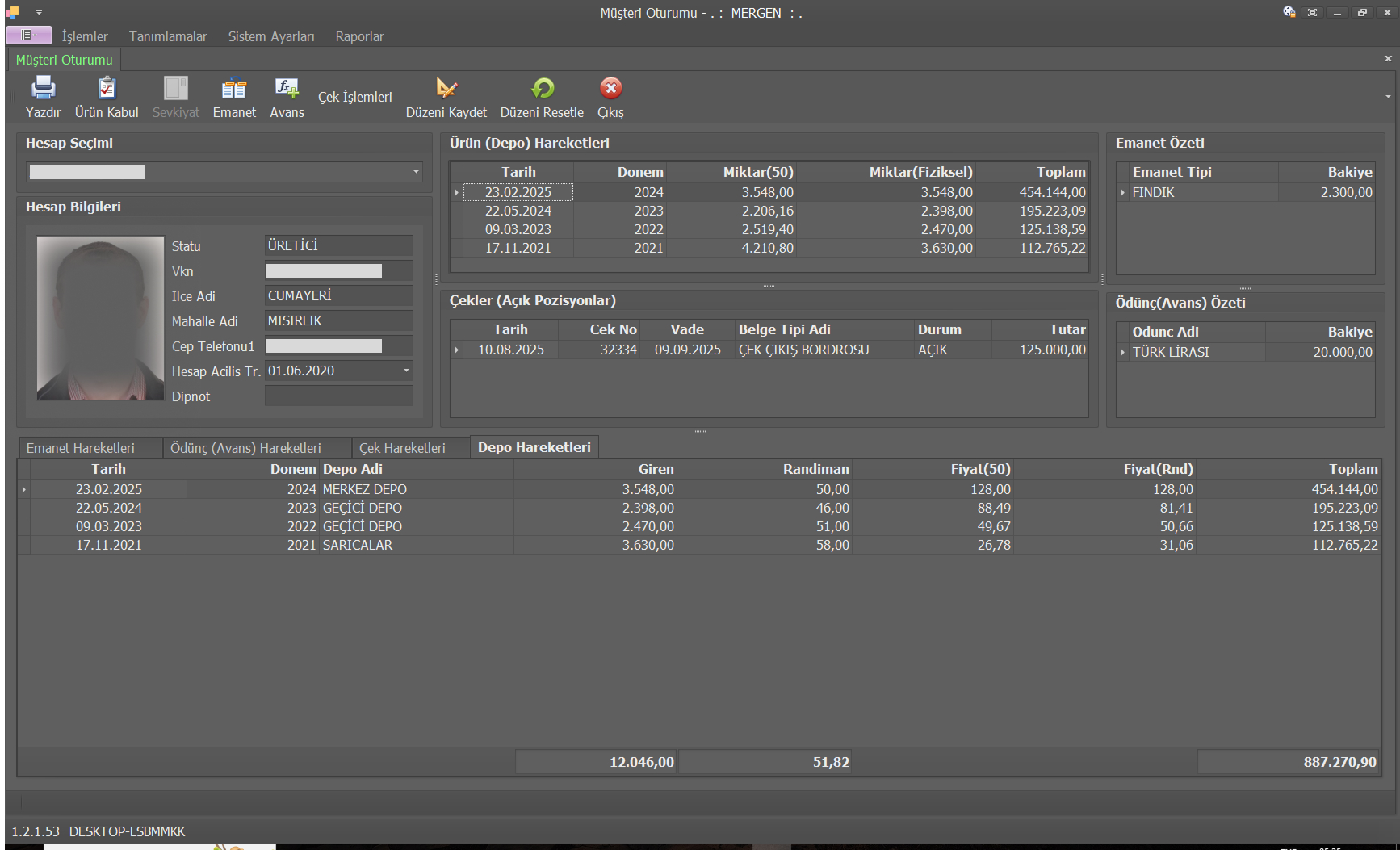Click the Yazdır printer icon
The height and width of the screenshot is (850, 1400).
43,88
